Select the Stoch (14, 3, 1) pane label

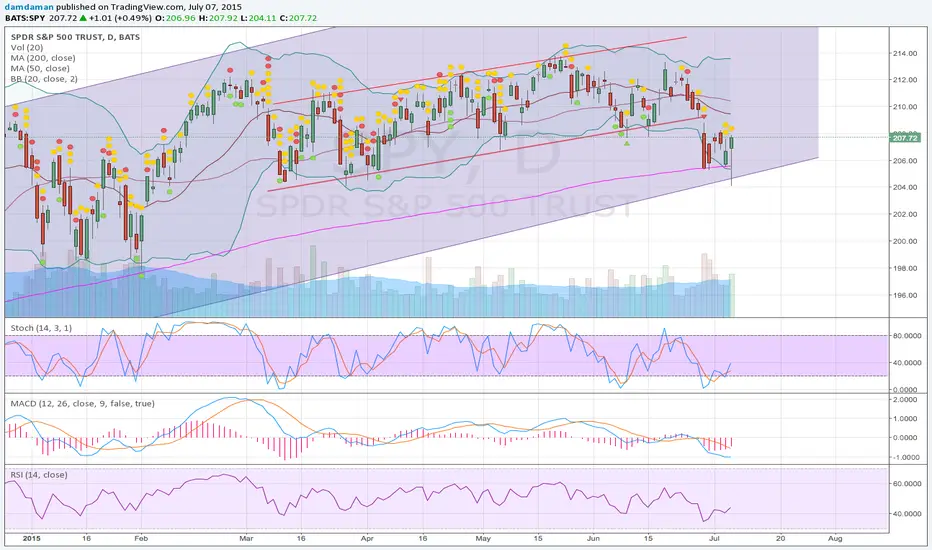tap(41, 328)
